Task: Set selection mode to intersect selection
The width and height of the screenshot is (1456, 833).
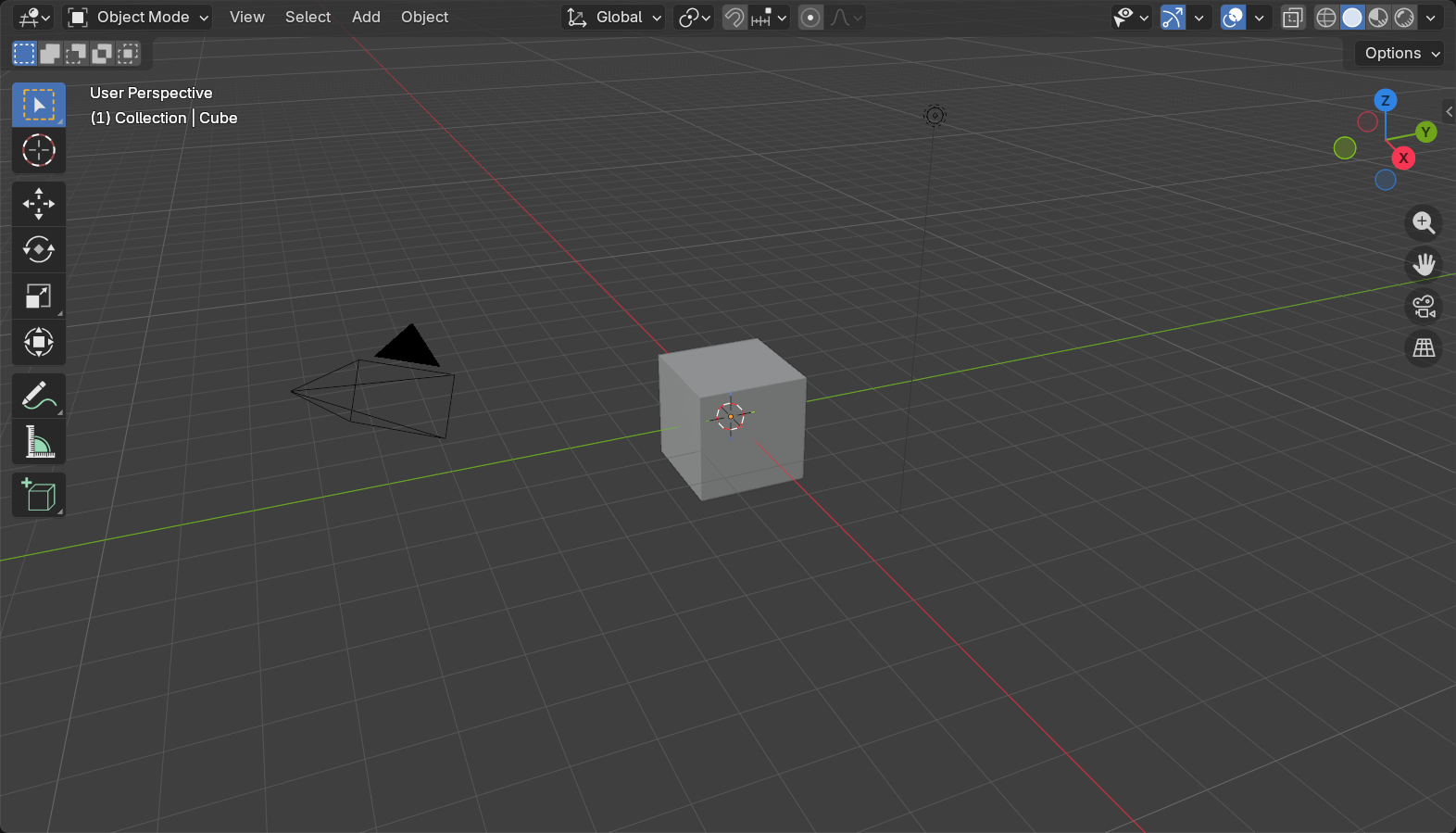Action: pyautogui.click(x=128, y=54)
